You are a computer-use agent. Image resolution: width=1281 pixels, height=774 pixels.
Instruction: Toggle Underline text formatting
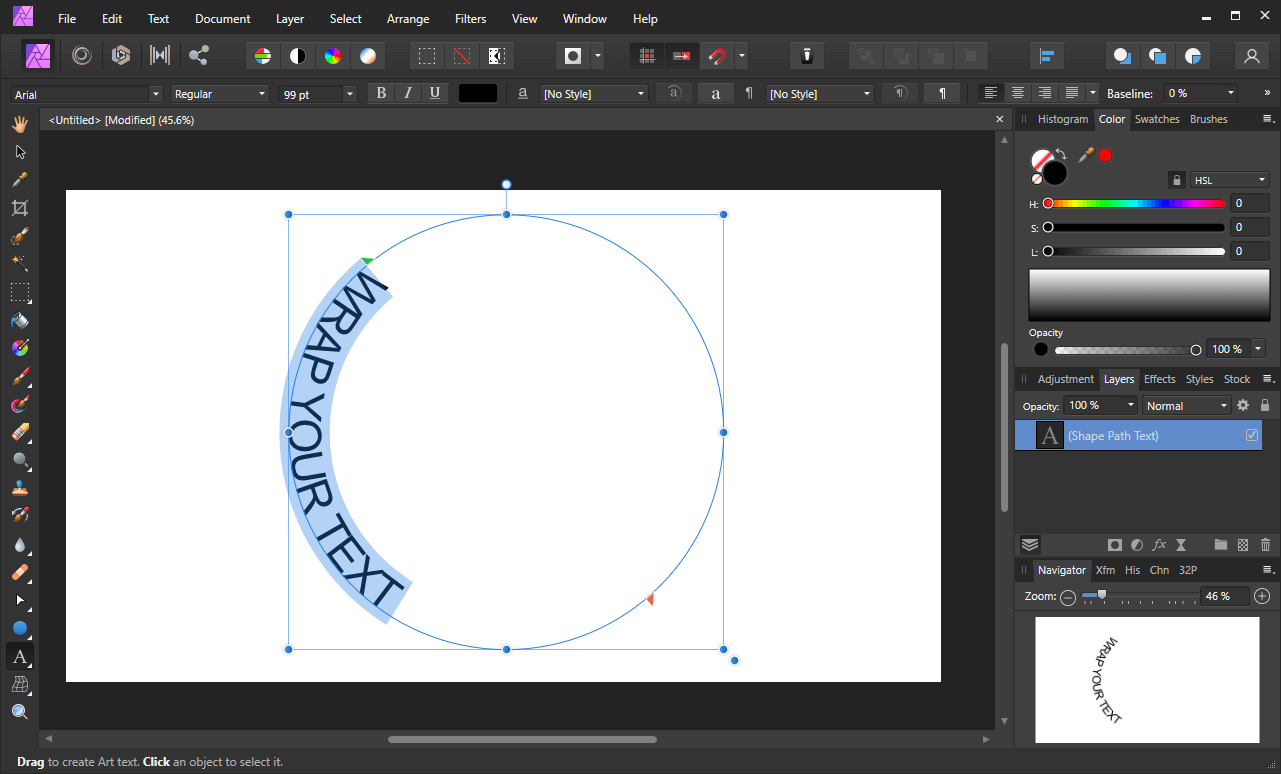pos(434,93)
